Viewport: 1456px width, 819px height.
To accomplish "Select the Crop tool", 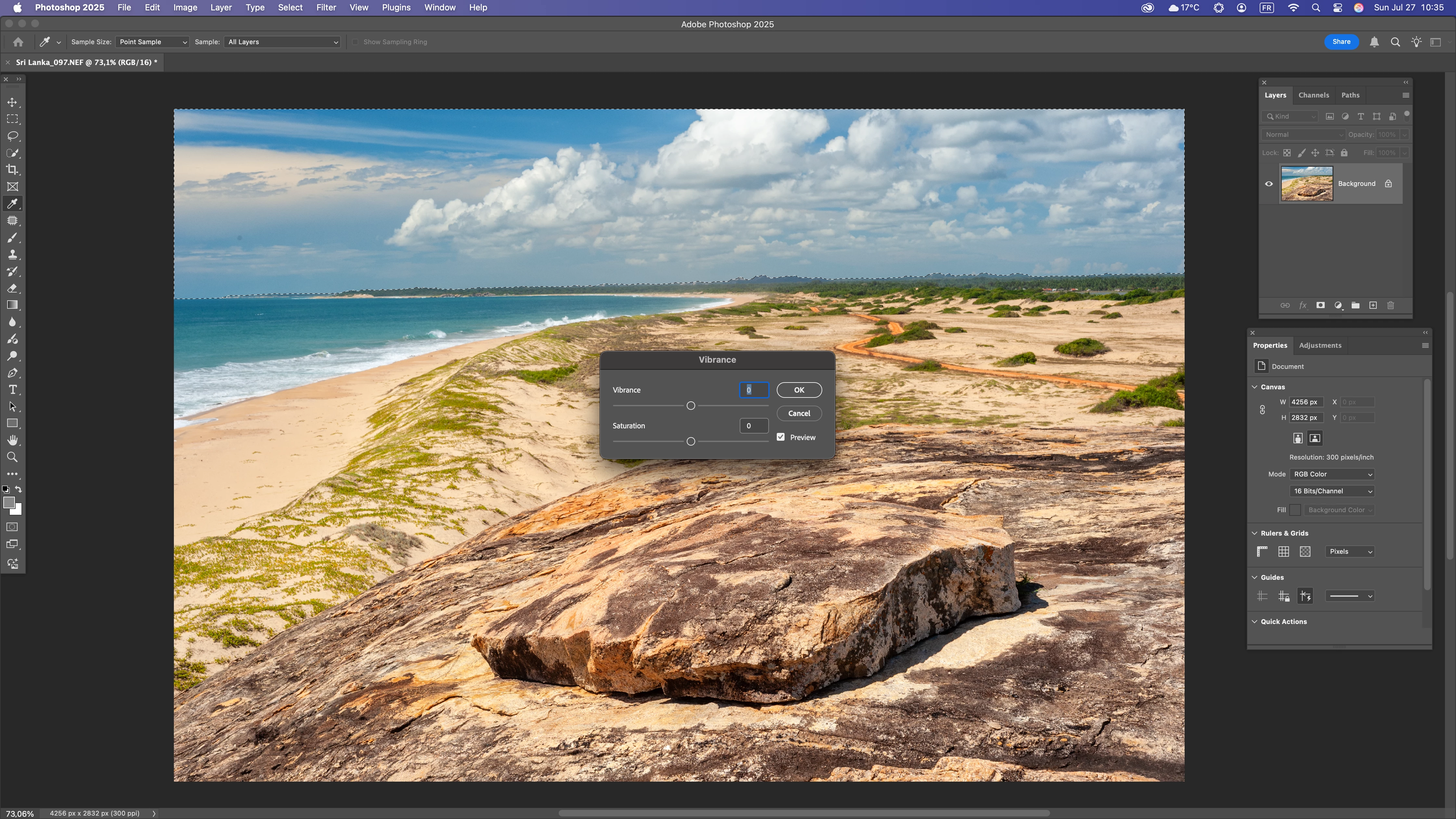I will [12, 170].
